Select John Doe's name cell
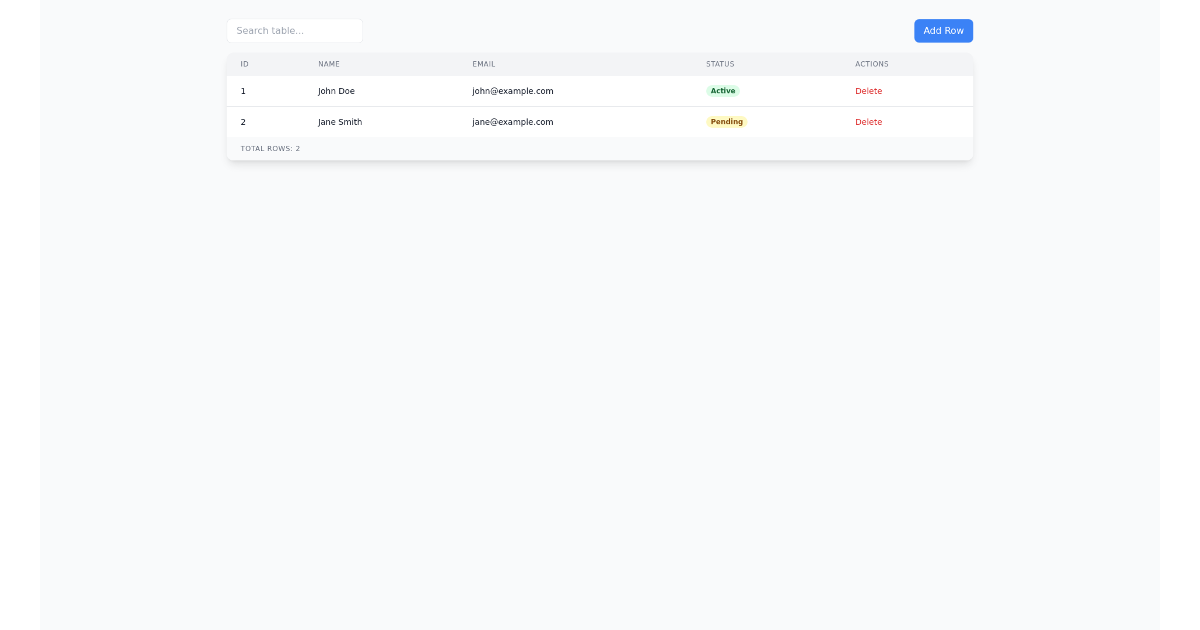Image resolution: width=1200 pixels, height=630 pixels. [335, 91]
